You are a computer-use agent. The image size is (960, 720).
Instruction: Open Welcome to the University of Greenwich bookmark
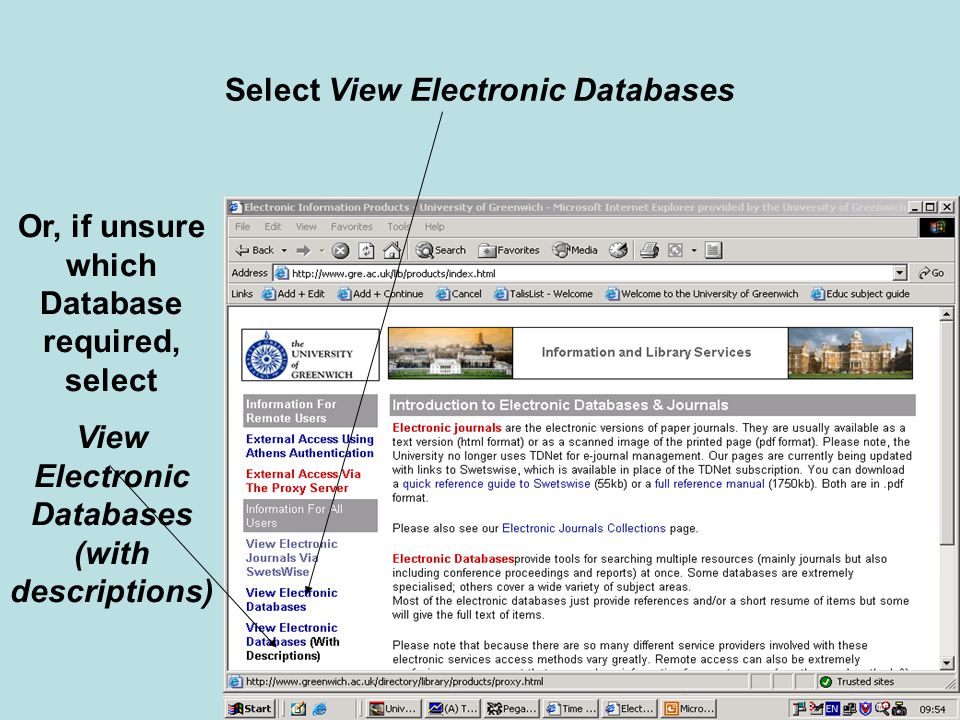tap(702, 294)
